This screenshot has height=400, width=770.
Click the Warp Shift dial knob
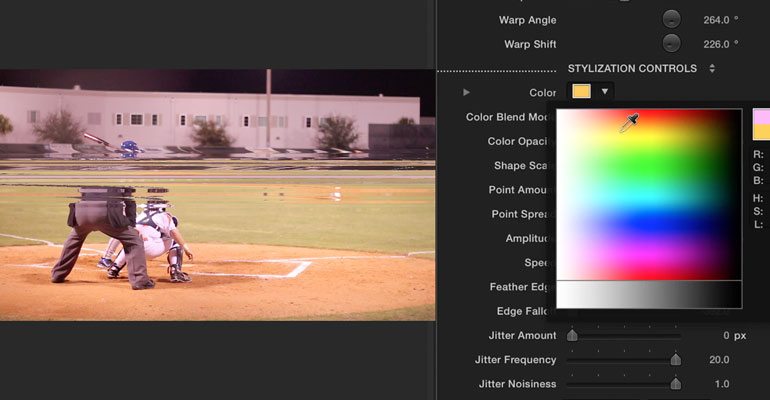tap(671, 44)
